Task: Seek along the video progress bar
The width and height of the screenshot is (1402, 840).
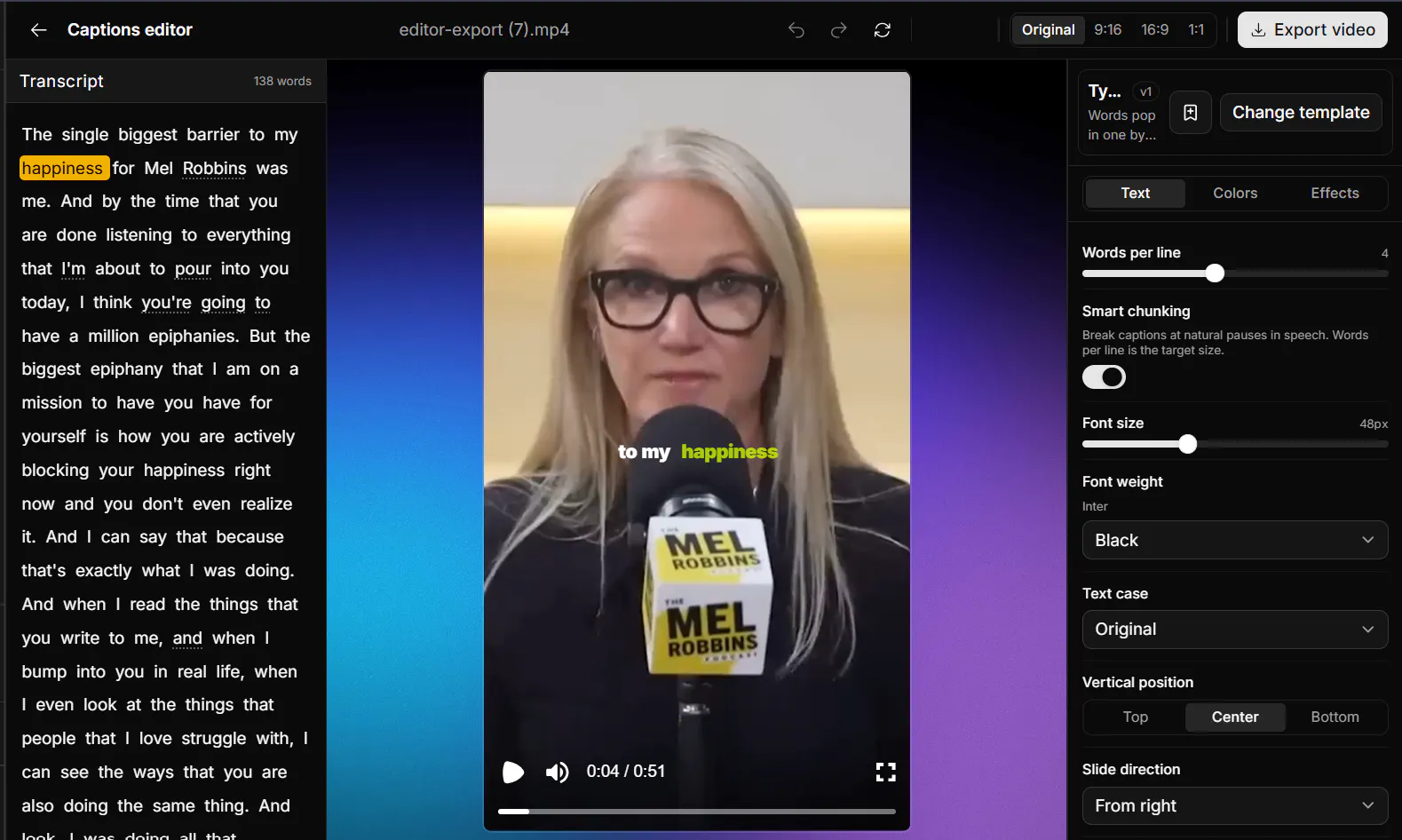Action: pyautogui.click(x=697, y=812)
